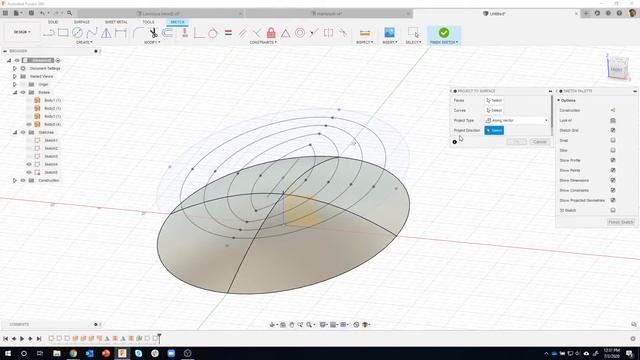The height and width of the screenshot is (360, 640).
Task: Open the Modify dropdown menu
Action: tap(152, 42)
